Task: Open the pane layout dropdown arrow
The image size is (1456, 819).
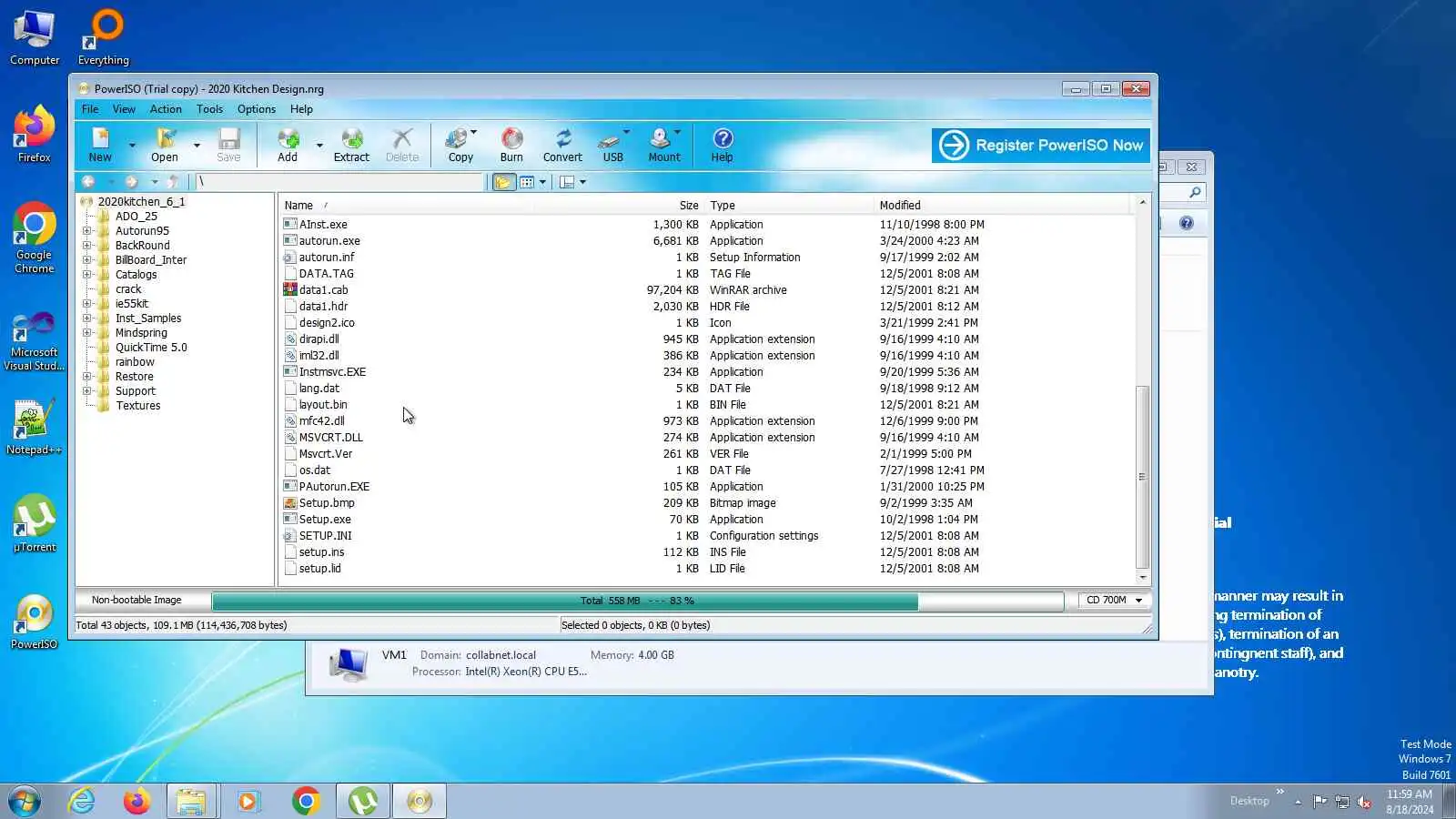Action: pyautogui.click(x=583, y=182)
